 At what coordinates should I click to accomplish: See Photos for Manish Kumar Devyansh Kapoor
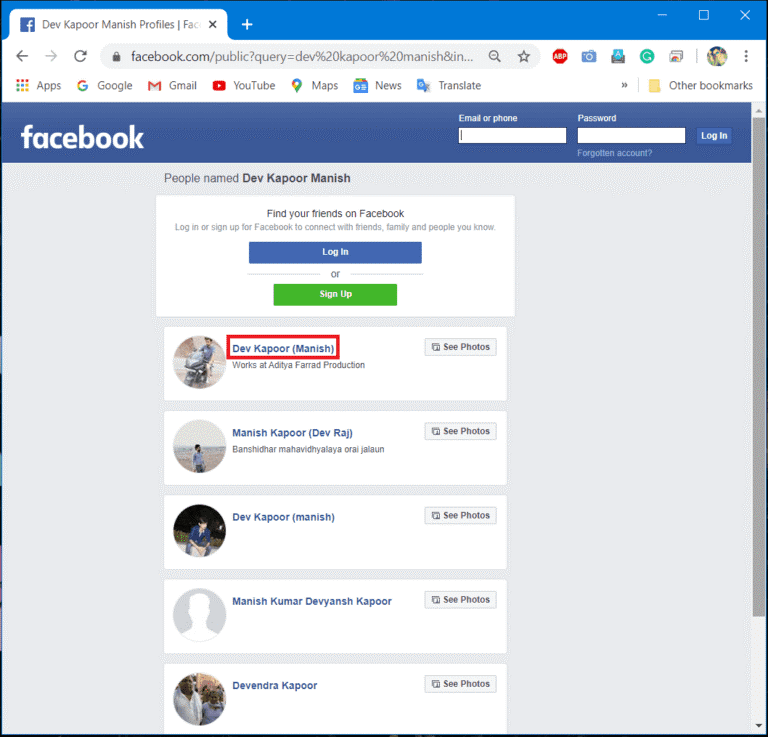(460, 600)
